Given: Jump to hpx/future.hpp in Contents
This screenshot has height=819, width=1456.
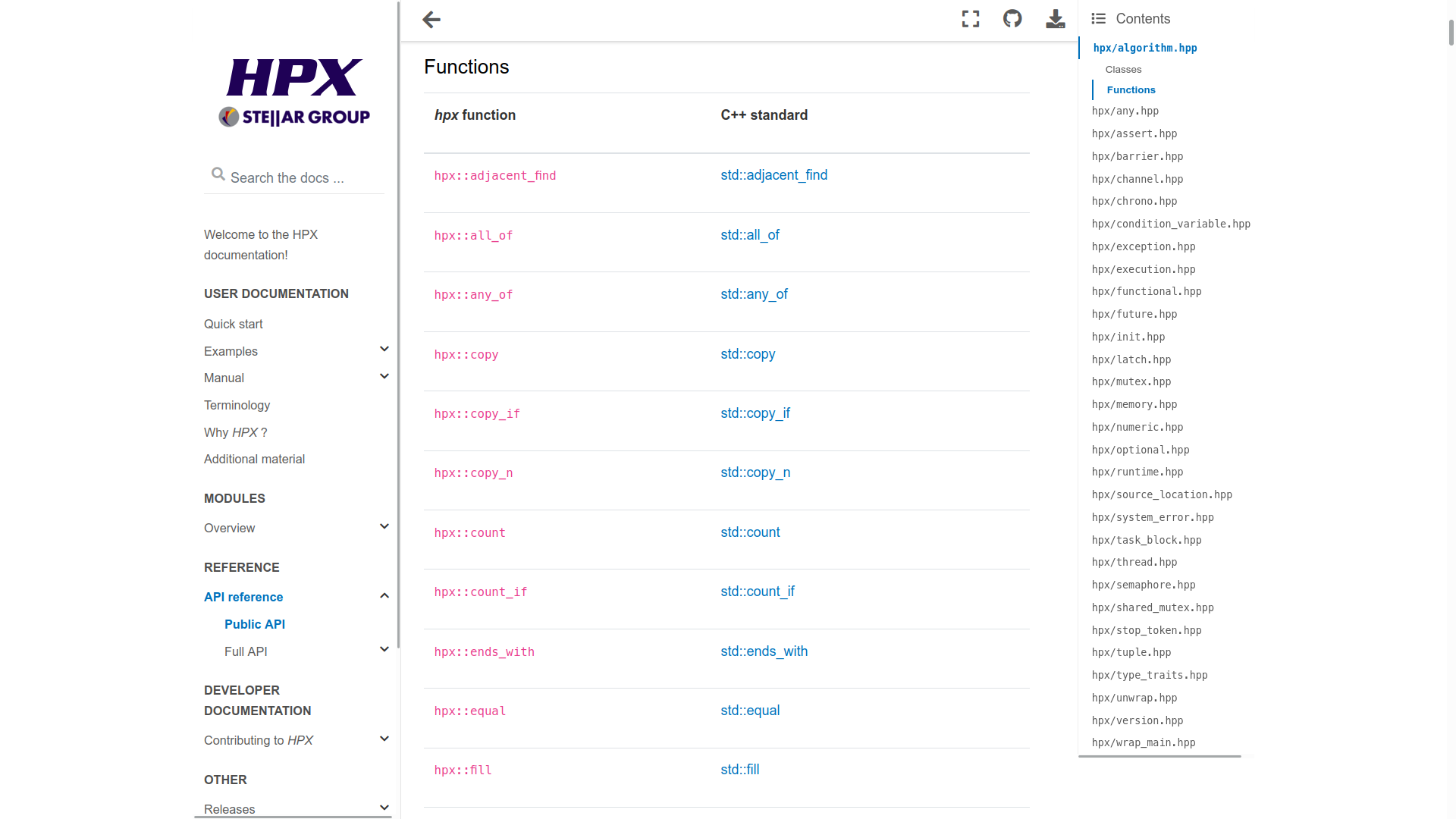Looking at the screenshot, I should click(x=1134, y=315).
